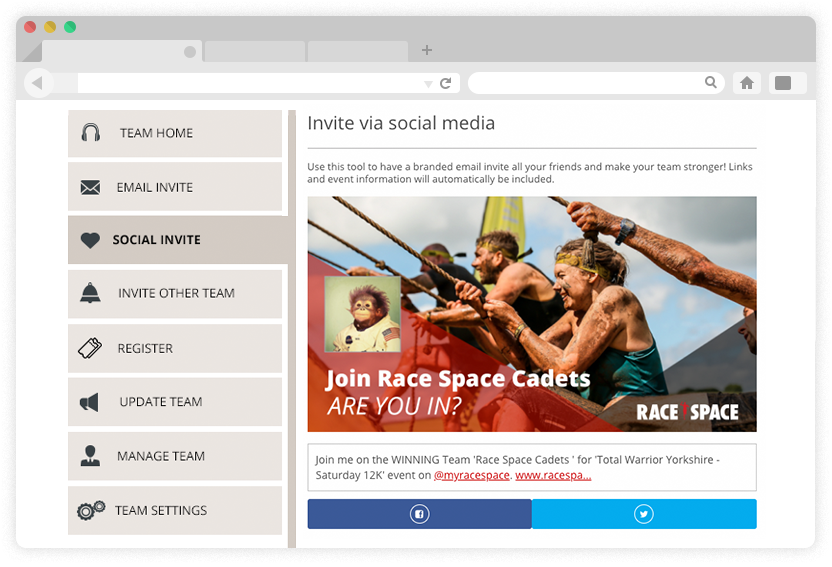Switch to the second browser tab
Screen dimensions: 832x567
coord(255,51)
